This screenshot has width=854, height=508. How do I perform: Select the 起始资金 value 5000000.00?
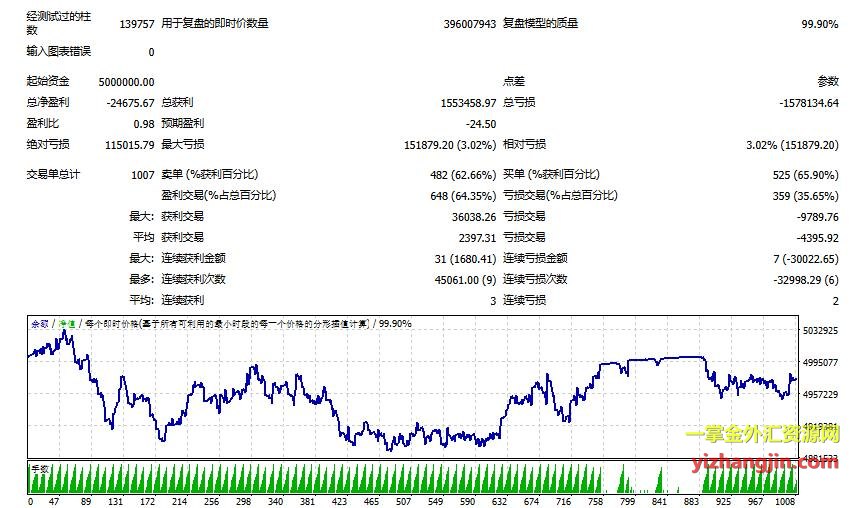click(x=127, y=82)
